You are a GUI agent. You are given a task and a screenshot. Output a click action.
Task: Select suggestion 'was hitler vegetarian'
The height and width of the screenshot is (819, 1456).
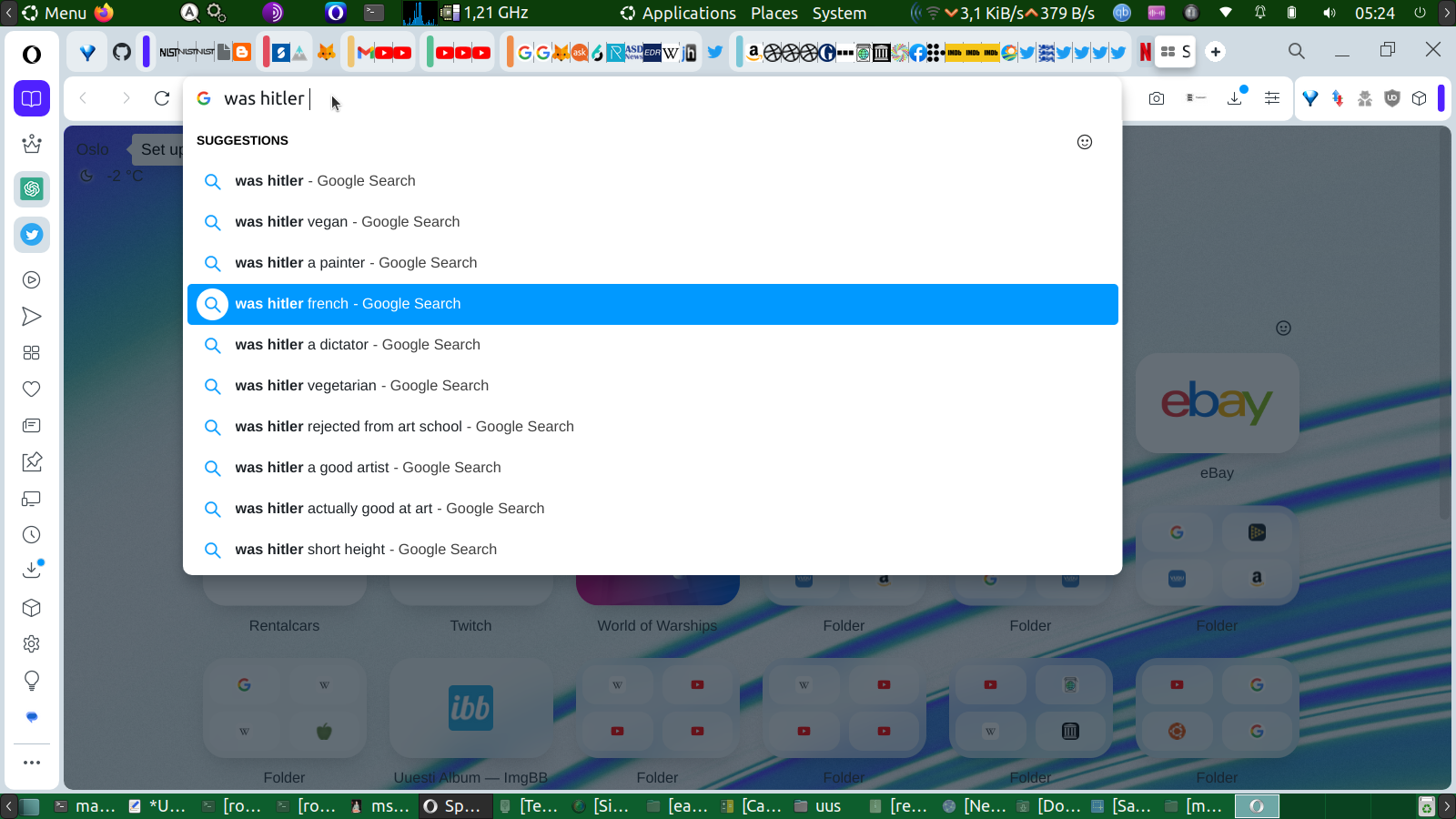point(652,386)
